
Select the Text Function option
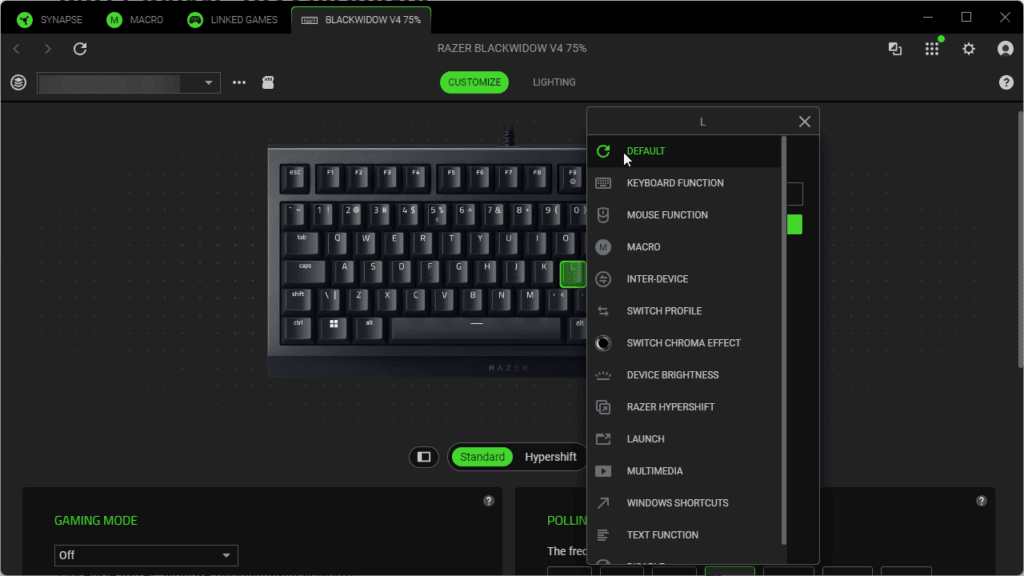(x=684, y=535)
